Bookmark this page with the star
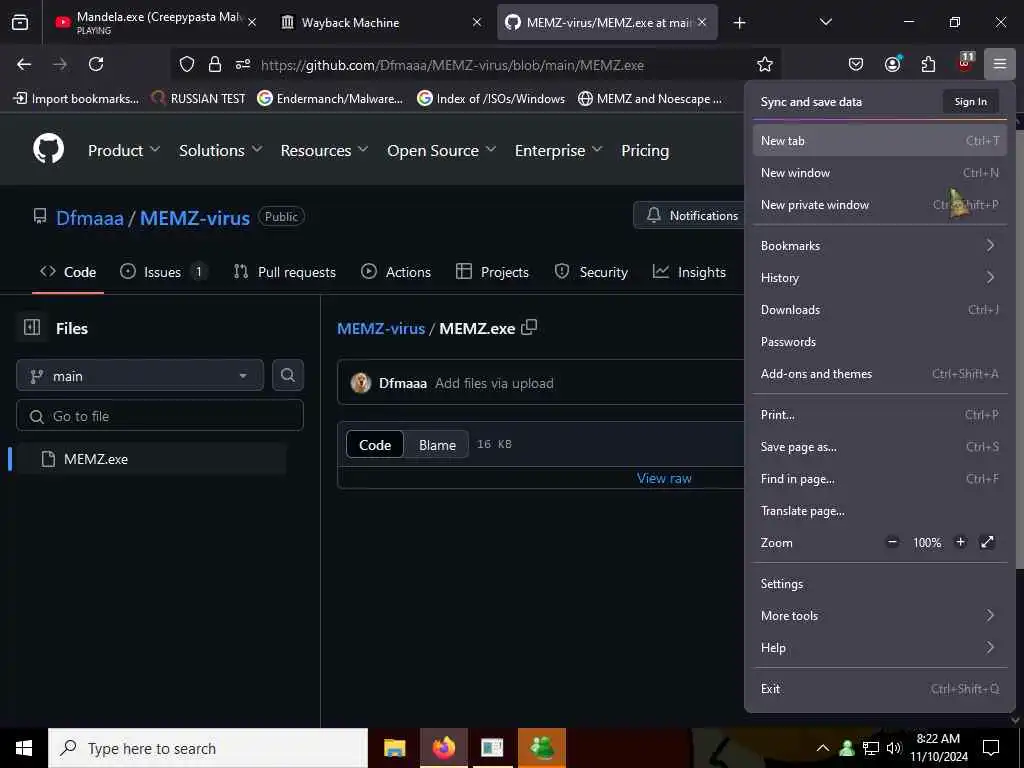The image size is (1024, 768). (765, 64)
